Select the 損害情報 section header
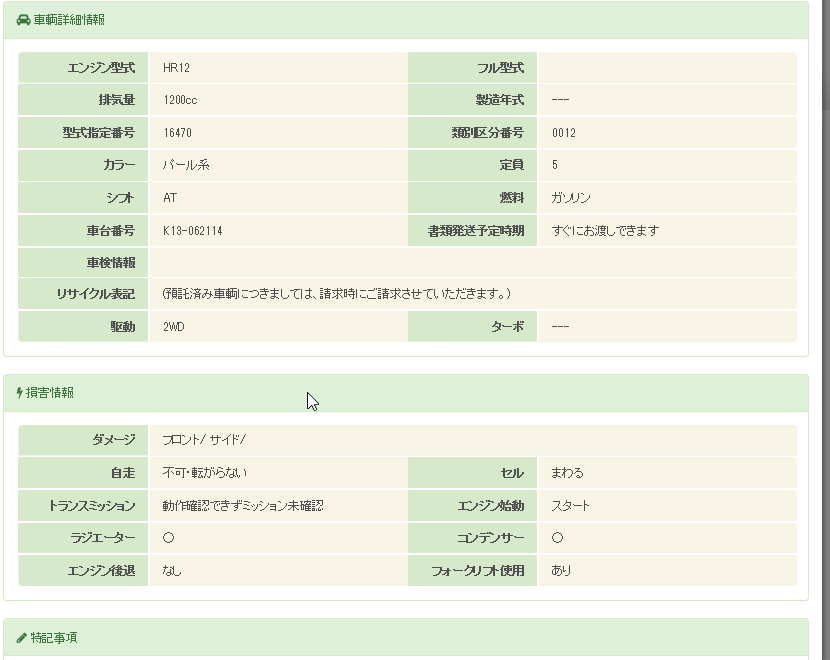The width and height of the screenshot is (830, 660). pos(50,393)
